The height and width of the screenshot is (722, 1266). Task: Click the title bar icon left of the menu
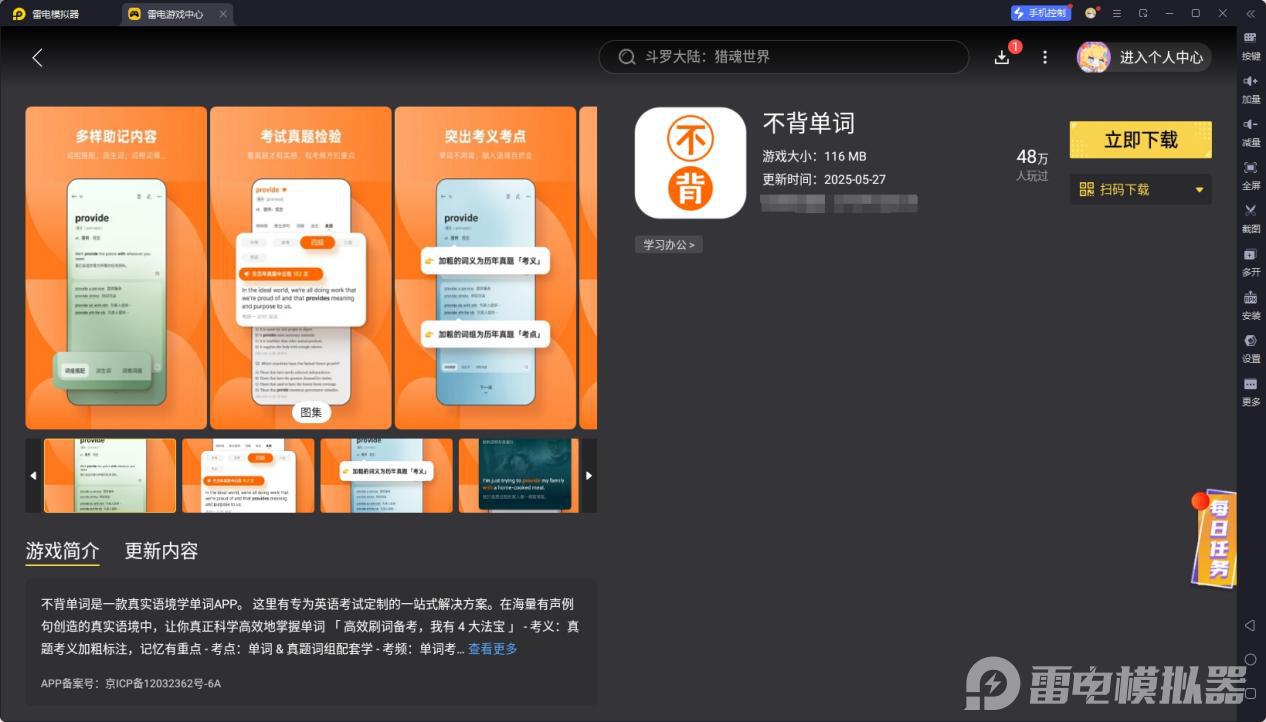[1091, 13]
